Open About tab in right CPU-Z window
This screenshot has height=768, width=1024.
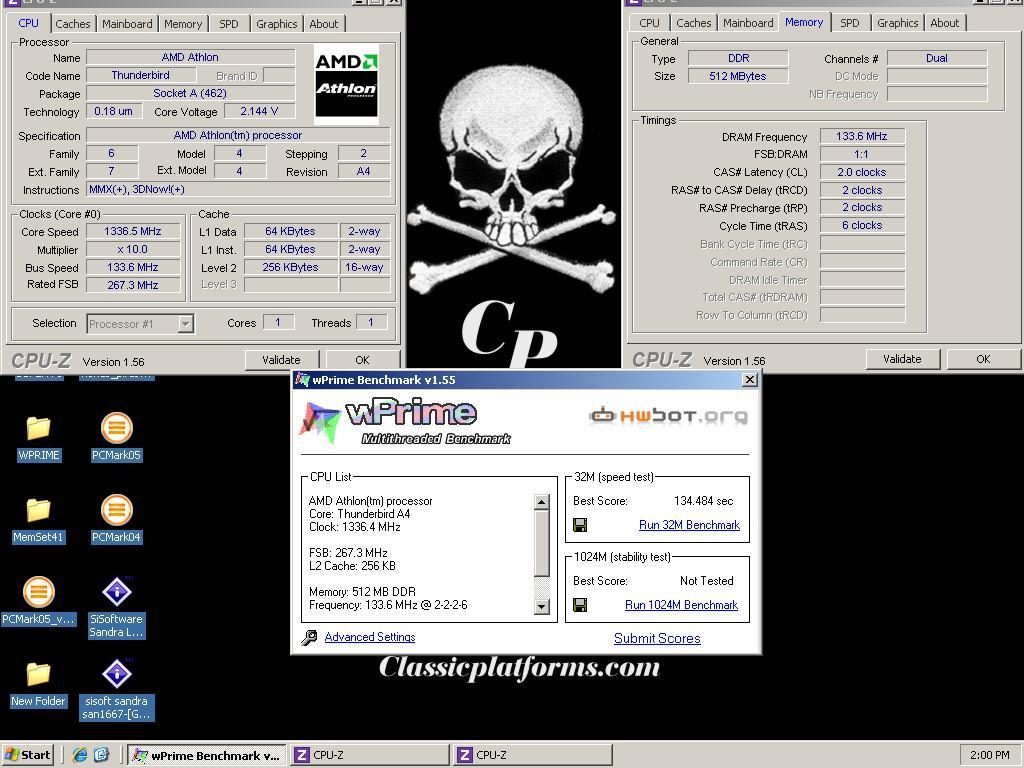click(945, 23)
